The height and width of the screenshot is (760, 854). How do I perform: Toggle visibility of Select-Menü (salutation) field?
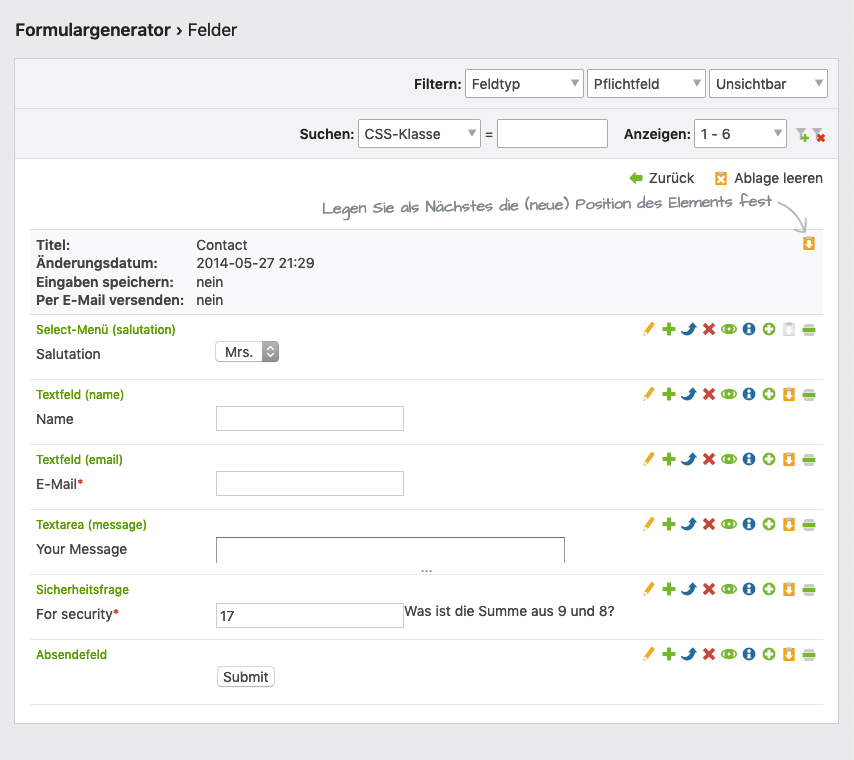[x=729, y=329]
